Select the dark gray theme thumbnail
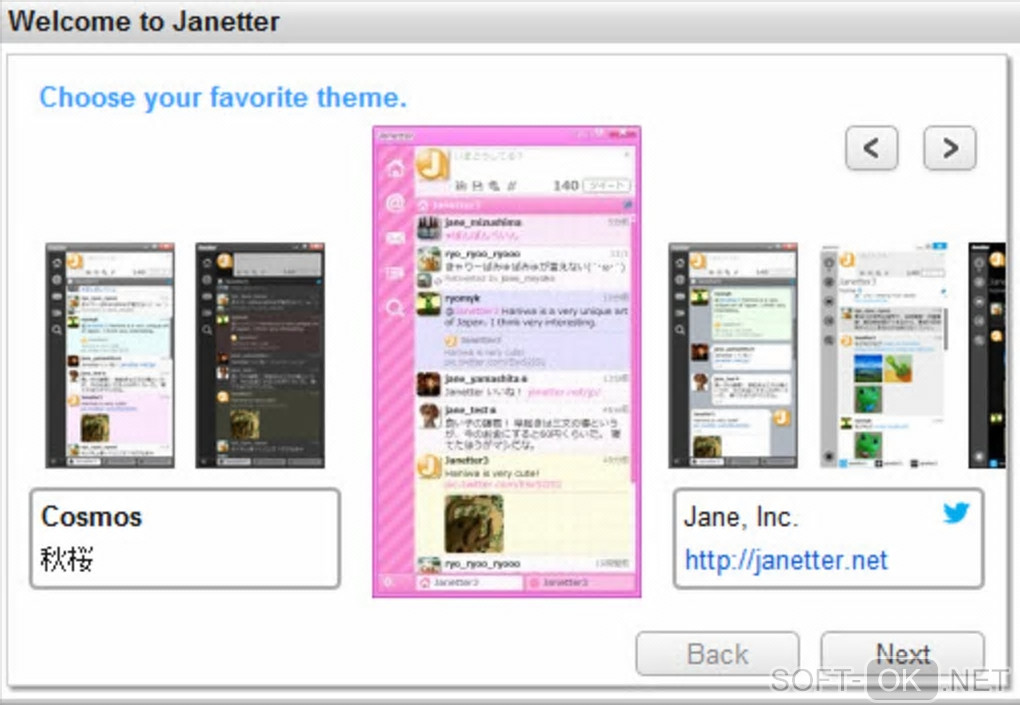Viewport: 1020px width, 705px height. click(x=260, y=355)
